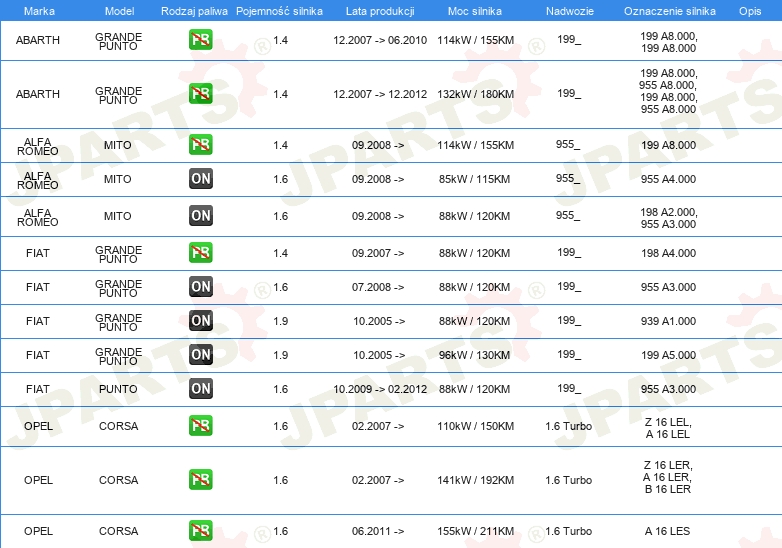Click petrol icon in Fiat Grande Punto 1.4 row
782x548 pixels.
200,252
